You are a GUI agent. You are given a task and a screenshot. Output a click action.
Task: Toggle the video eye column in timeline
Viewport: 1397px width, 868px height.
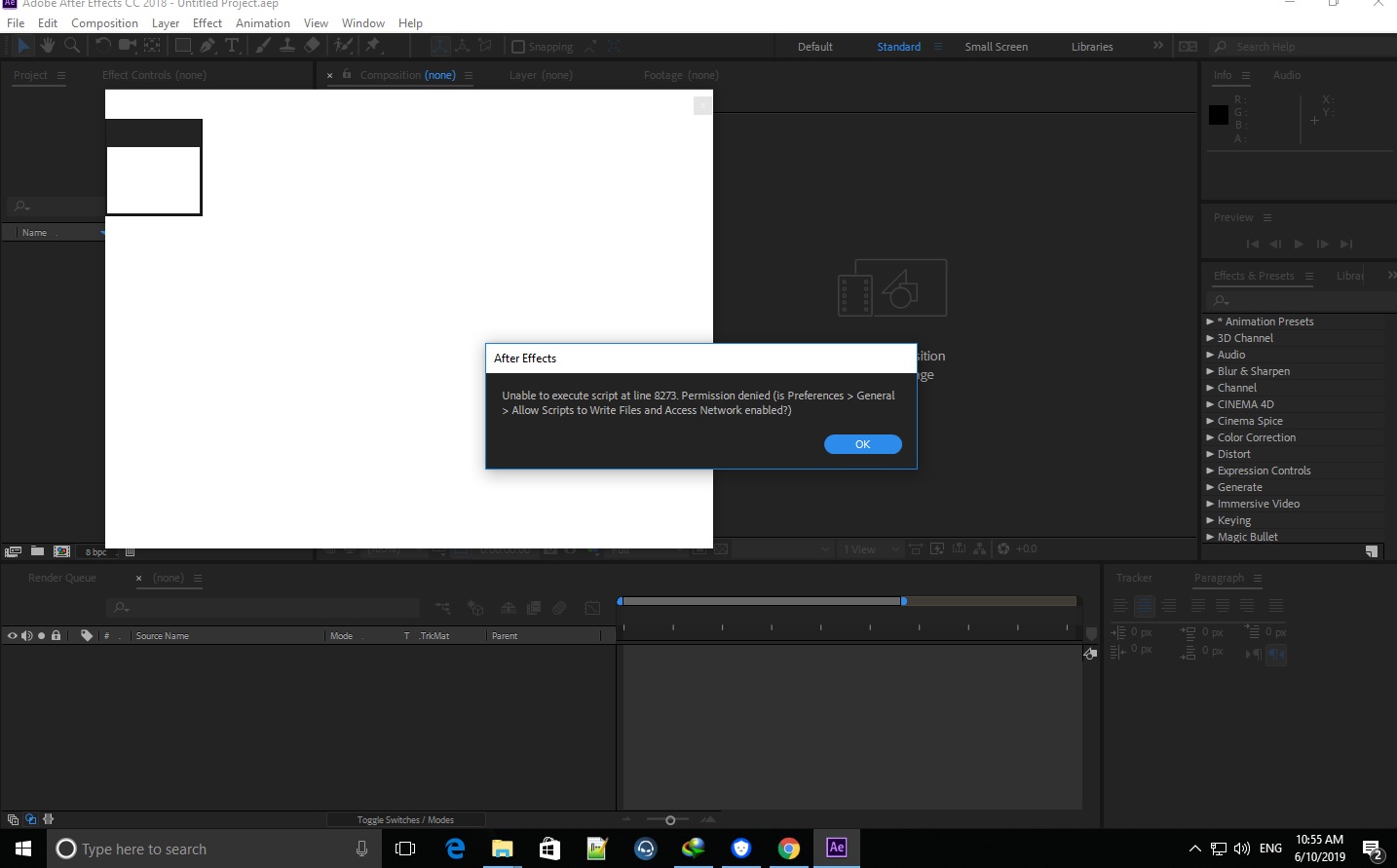(x=13, y=635)
